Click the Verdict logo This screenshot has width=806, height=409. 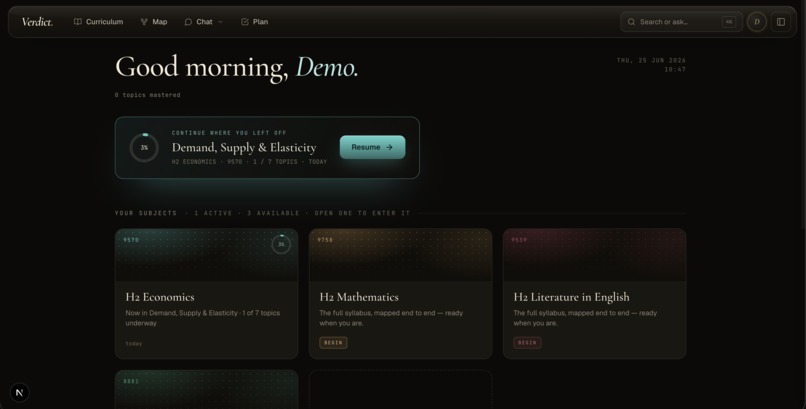point(37,22)
